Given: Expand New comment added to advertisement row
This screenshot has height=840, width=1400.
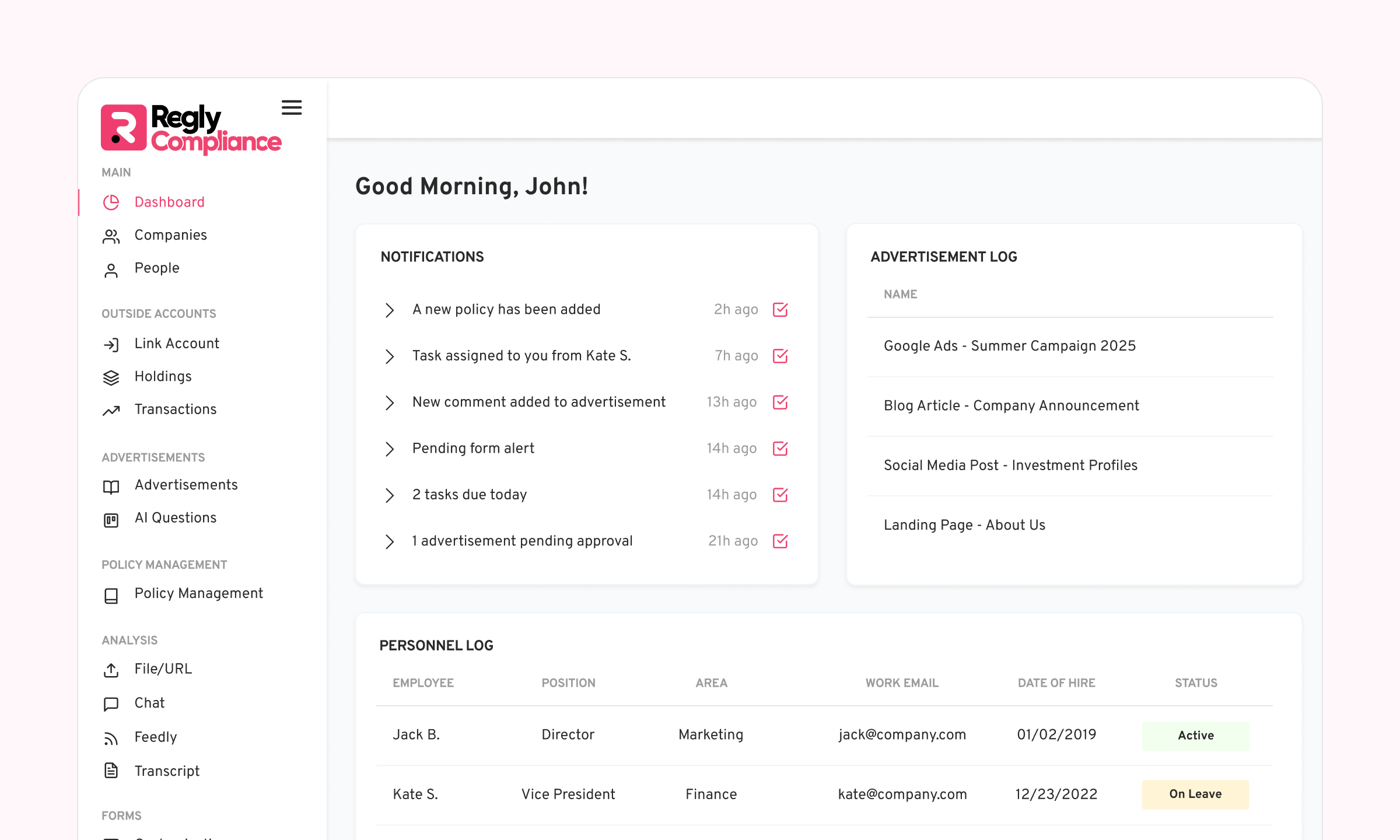Looking at the screenshot, I should (x=390, y=402).
